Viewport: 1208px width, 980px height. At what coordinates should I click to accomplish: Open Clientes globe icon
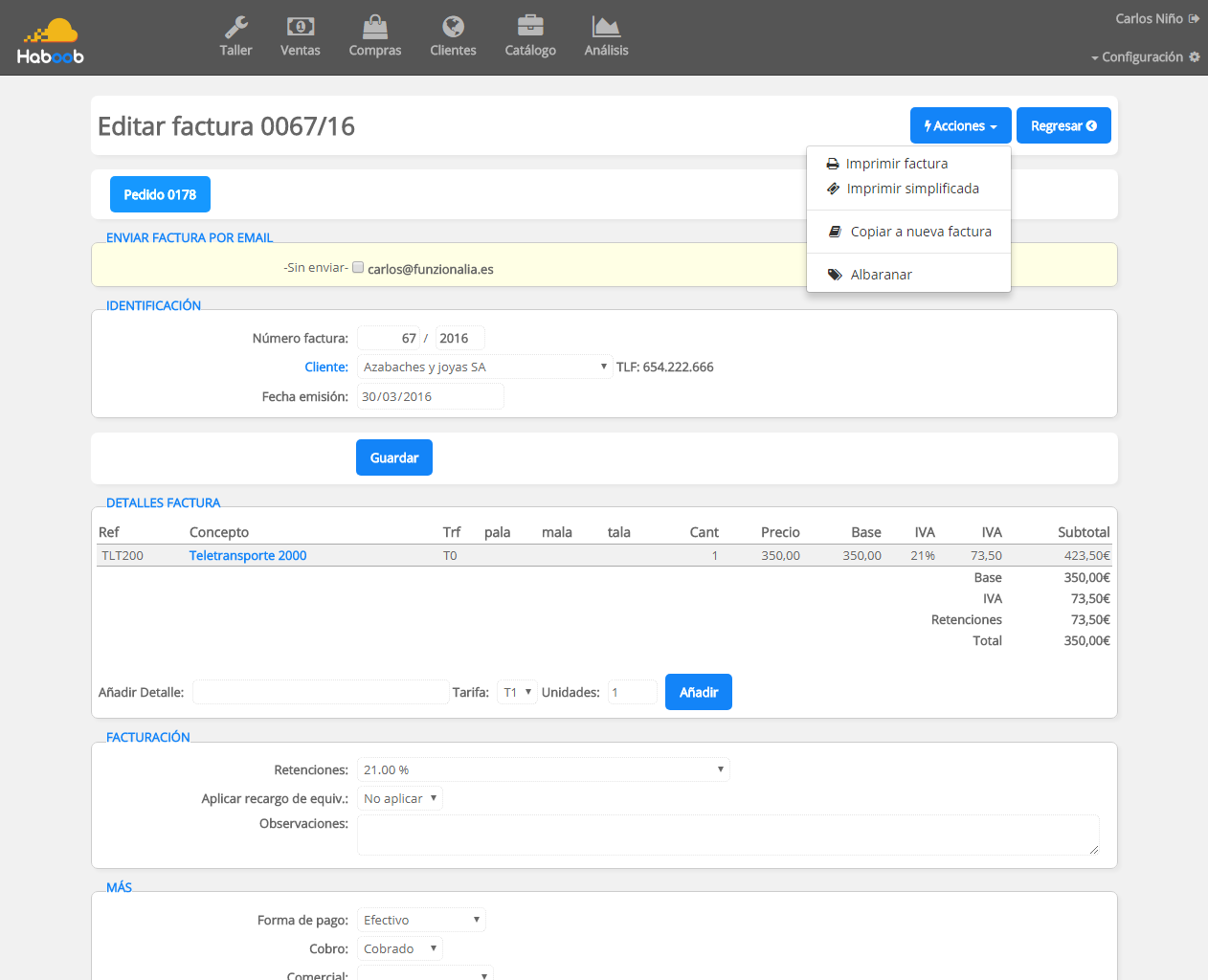pos(454,27)
